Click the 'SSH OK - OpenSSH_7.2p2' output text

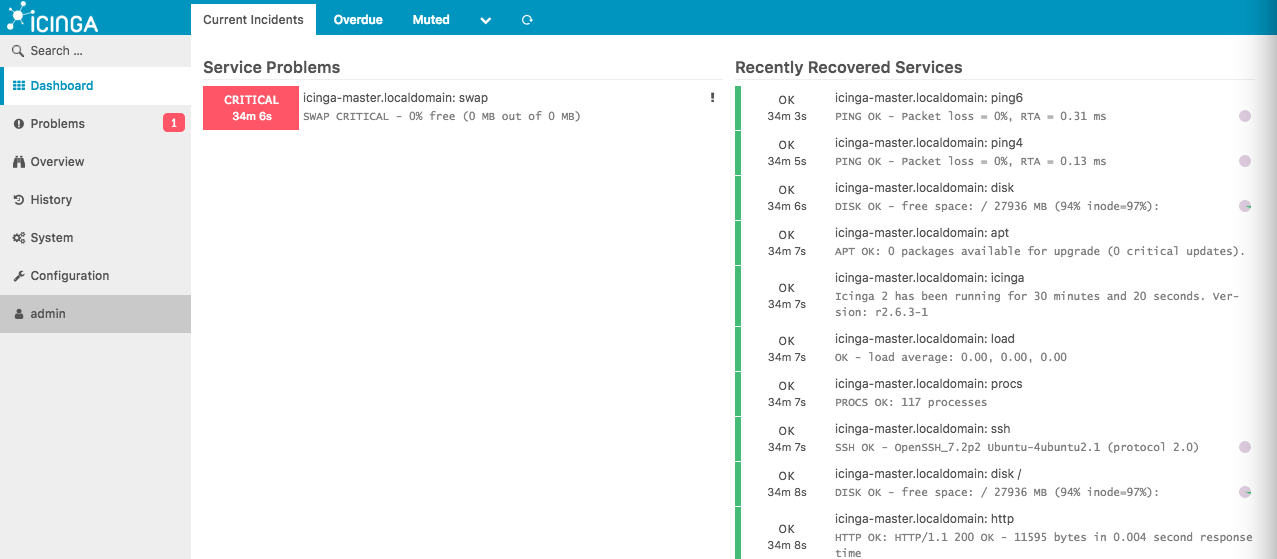point(1016,447)
